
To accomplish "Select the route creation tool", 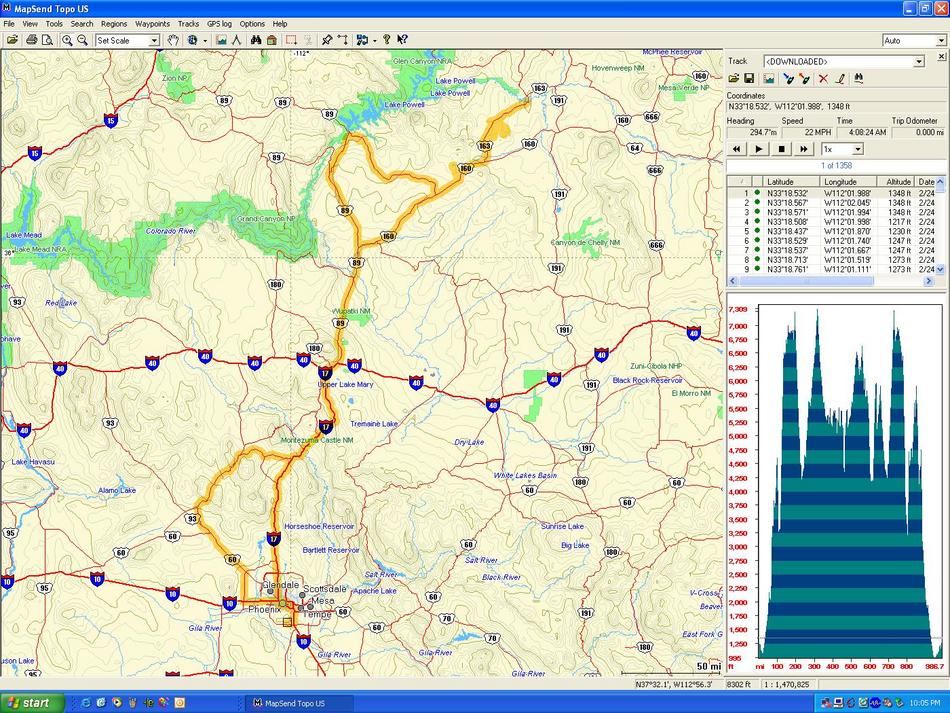I will [343, 40].
